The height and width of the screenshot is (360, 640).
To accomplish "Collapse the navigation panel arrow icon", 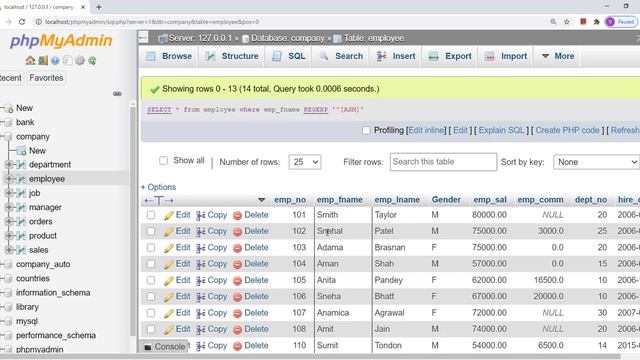I will pyautogui.click(x=143, y=38).
